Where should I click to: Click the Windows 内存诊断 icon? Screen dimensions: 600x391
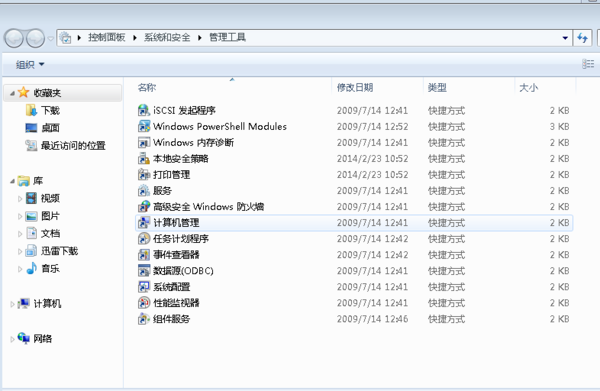(143, 143)
